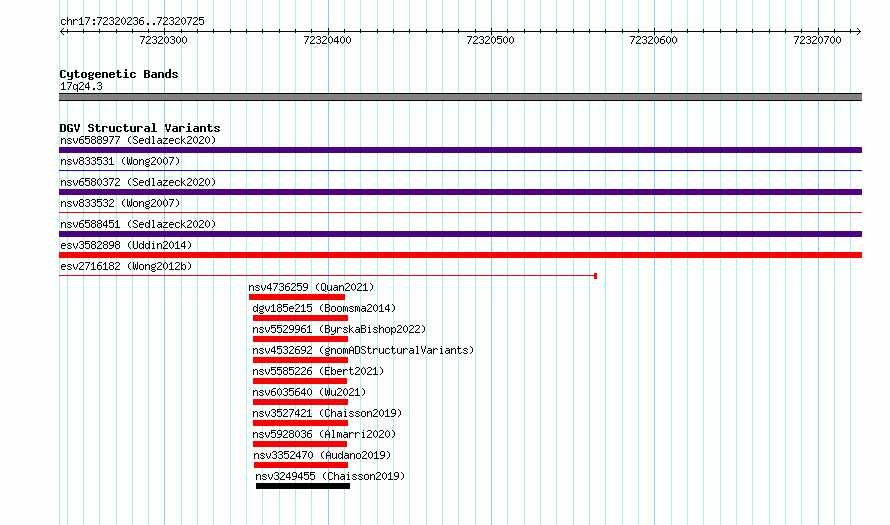The height and width of the screenshot is (525, 890).
Task: Open variant nsv833531 (Wong2007) label
Action: pyautogui.click(x=120, y=161)
